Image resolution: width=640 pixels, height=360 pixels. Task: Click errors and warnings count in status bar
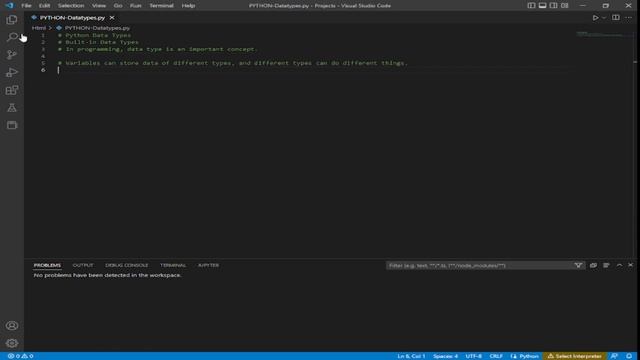pyautogui.click(x=20, y=356)
